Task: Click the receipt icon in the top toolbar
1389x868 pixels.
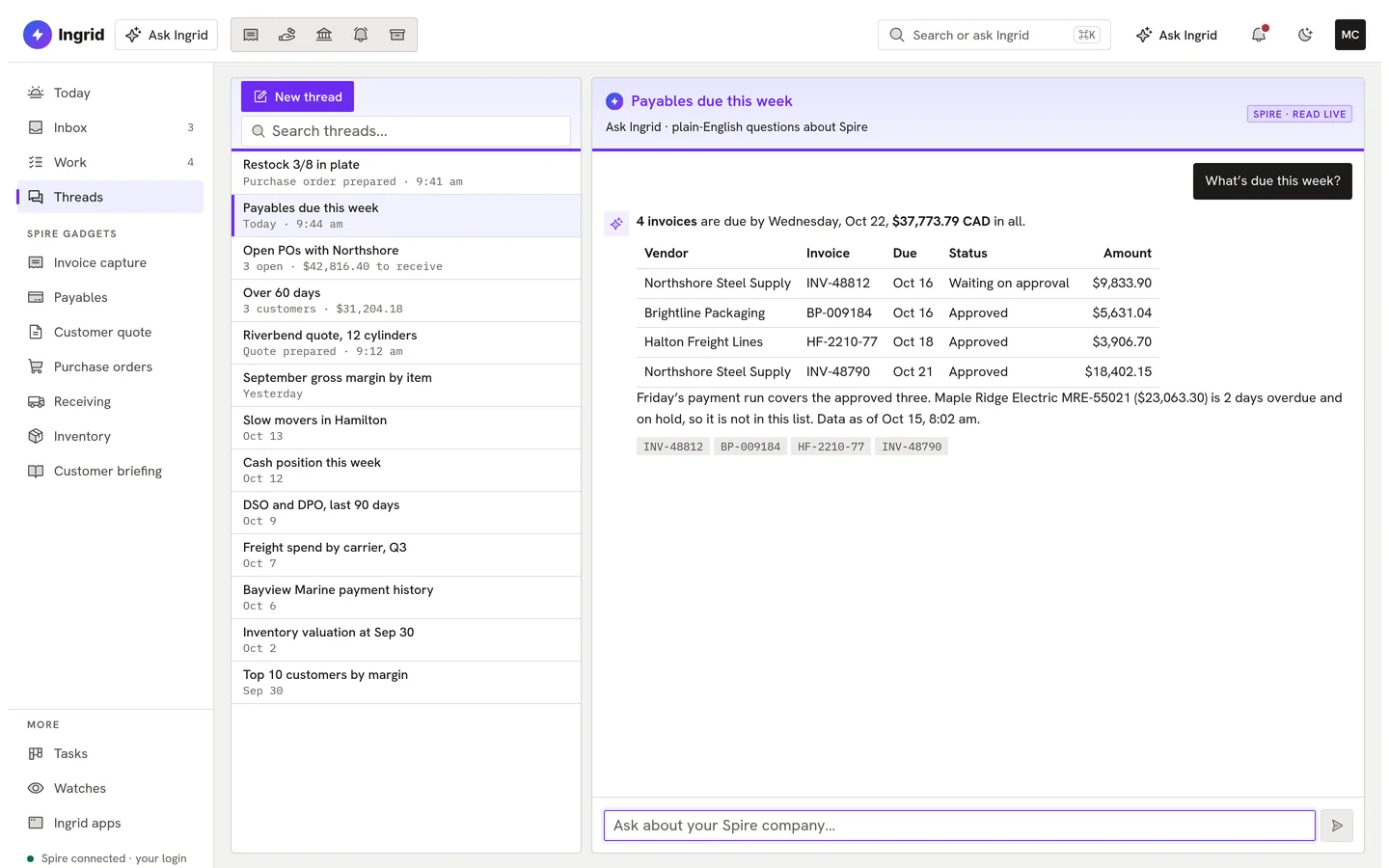Action: (x=251, y=35)
